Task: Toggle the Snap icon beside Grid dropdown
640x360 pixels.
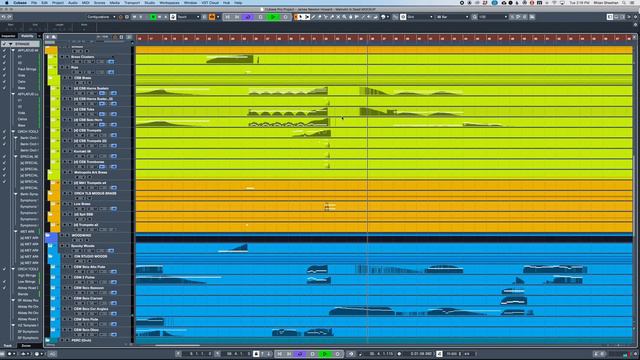Action: point(403,17)
